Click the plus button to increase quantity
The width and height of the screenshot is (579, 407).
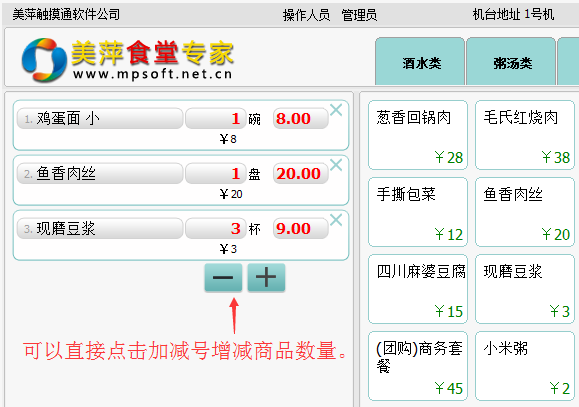coord(266,277)
